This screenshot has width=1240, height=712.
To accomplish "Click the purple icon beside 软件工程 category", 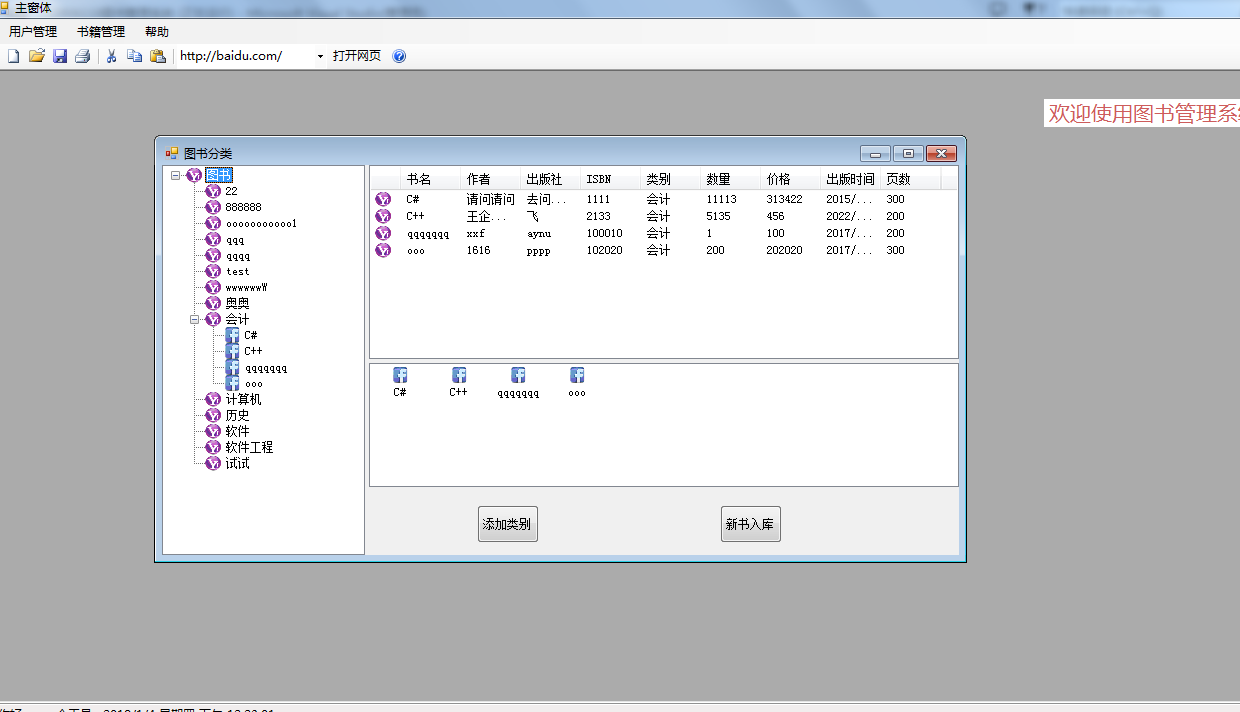I will 213,447.
